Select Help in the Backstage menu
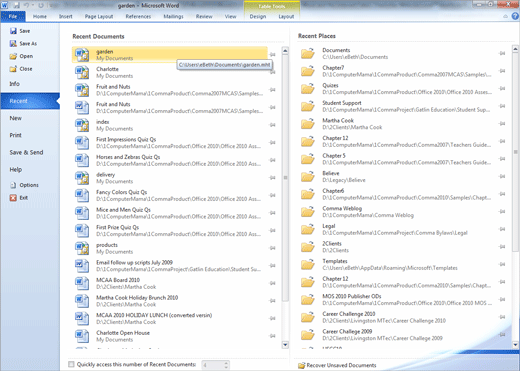520x371 pixels. pos(16,170)
